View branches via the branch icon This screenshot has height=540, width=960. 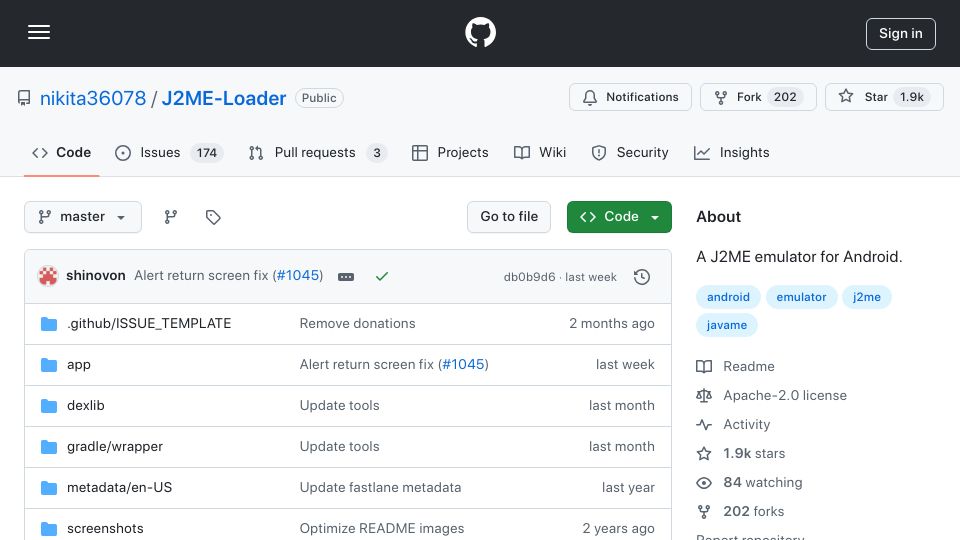click(171, 217)
